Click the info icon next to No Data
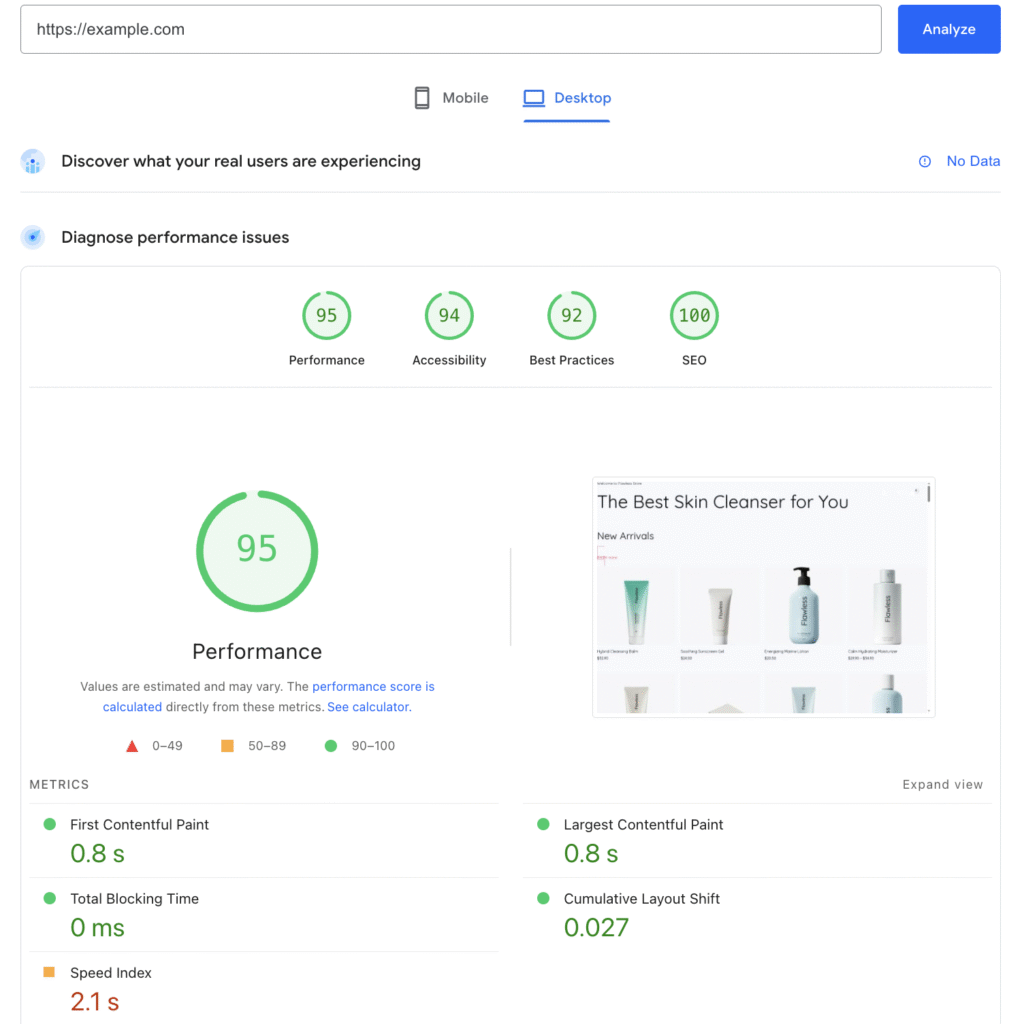Screen dimensions: 1024x1024 click(x=923, y=161)
